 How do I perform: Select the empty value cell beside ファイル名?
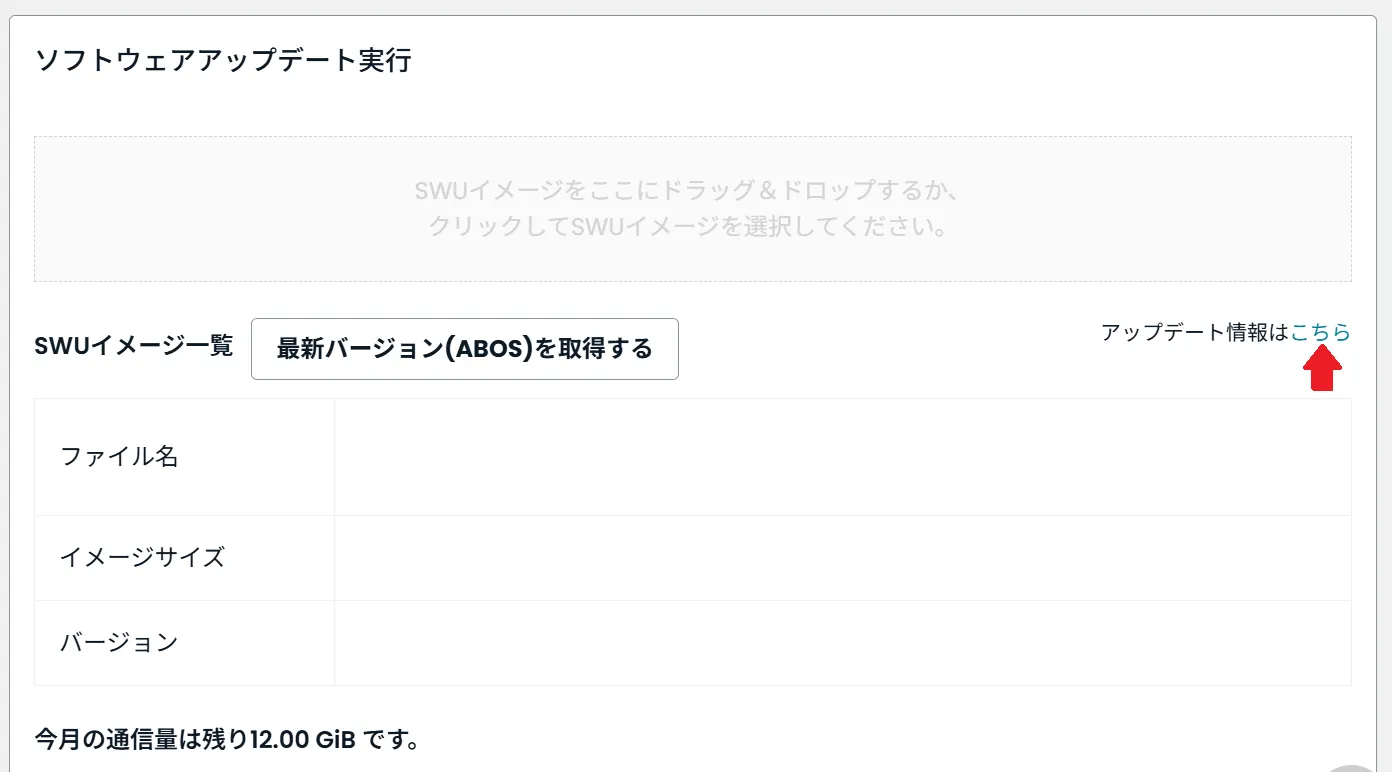843,456
